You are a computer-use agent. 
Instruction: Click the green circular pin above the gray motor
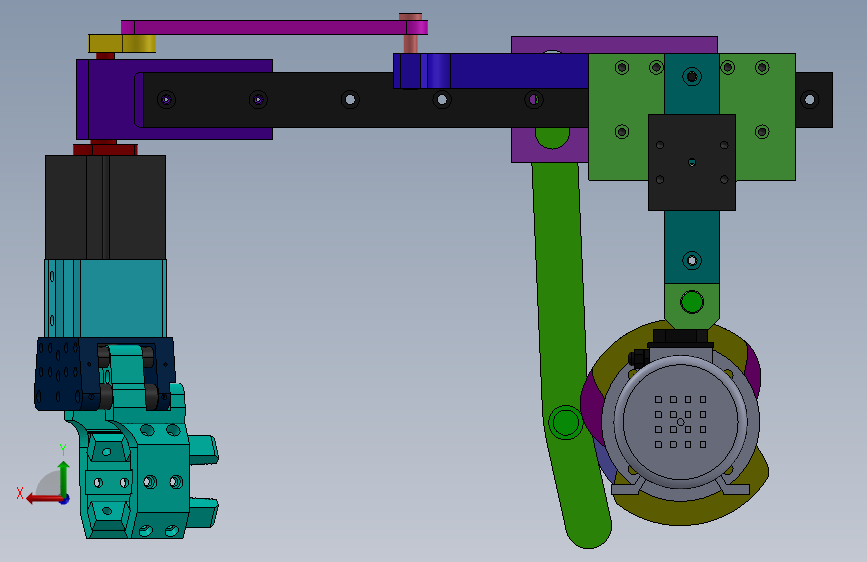pyautogui.click(x=692, y=302)
